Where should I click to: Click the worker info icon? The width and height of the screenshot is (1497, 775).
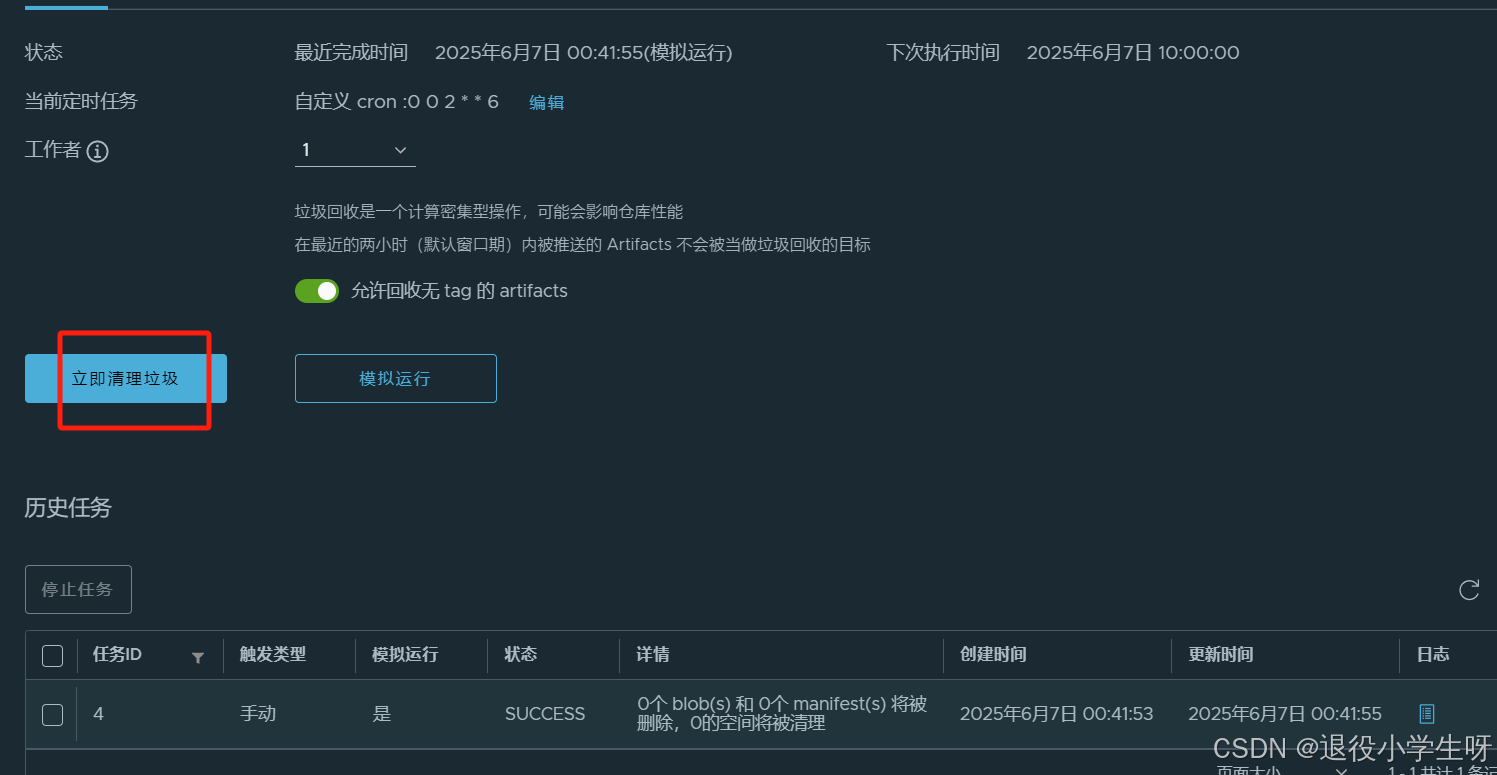pos(97,151)
